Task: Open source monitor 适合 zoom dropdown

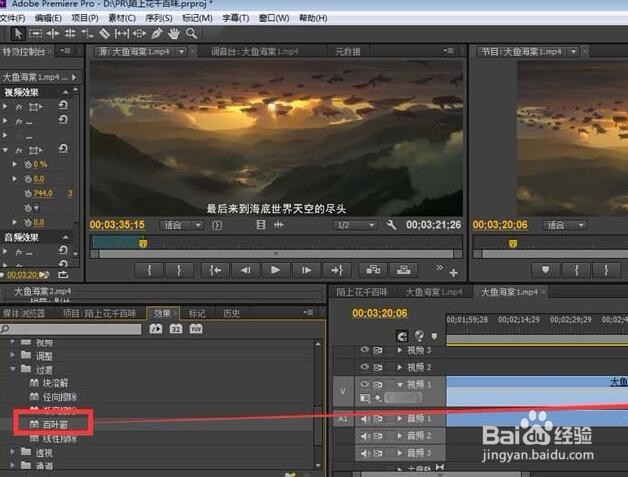Action: pos(182,225)
